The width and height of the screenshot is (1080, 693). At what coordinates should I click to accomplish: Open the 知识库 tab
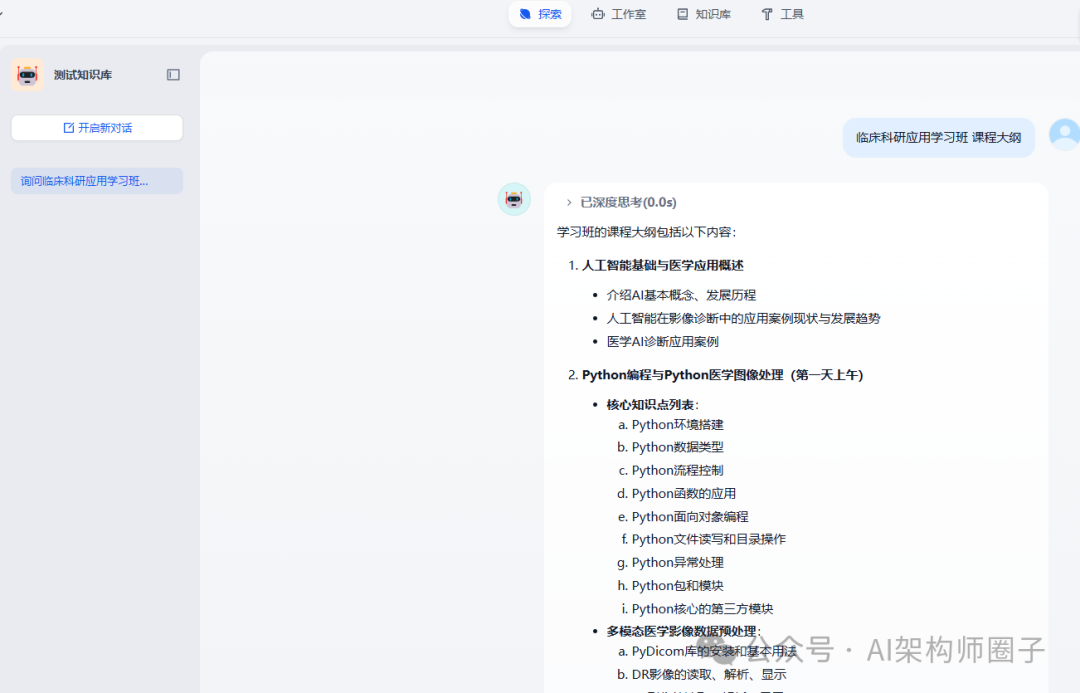click(x=711, y=14)
